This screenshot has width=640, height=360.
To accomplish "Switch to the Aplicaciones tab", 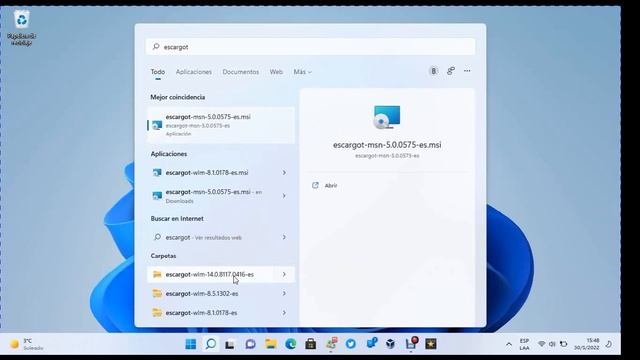I will pos(193,72).
